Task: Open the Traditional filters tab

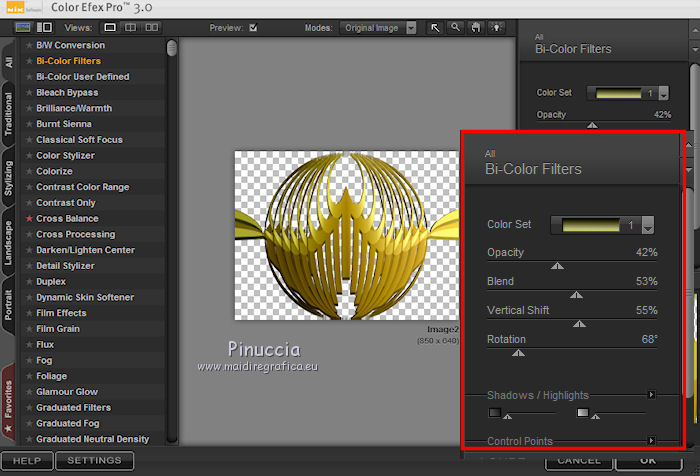Action: pos(8,114)
